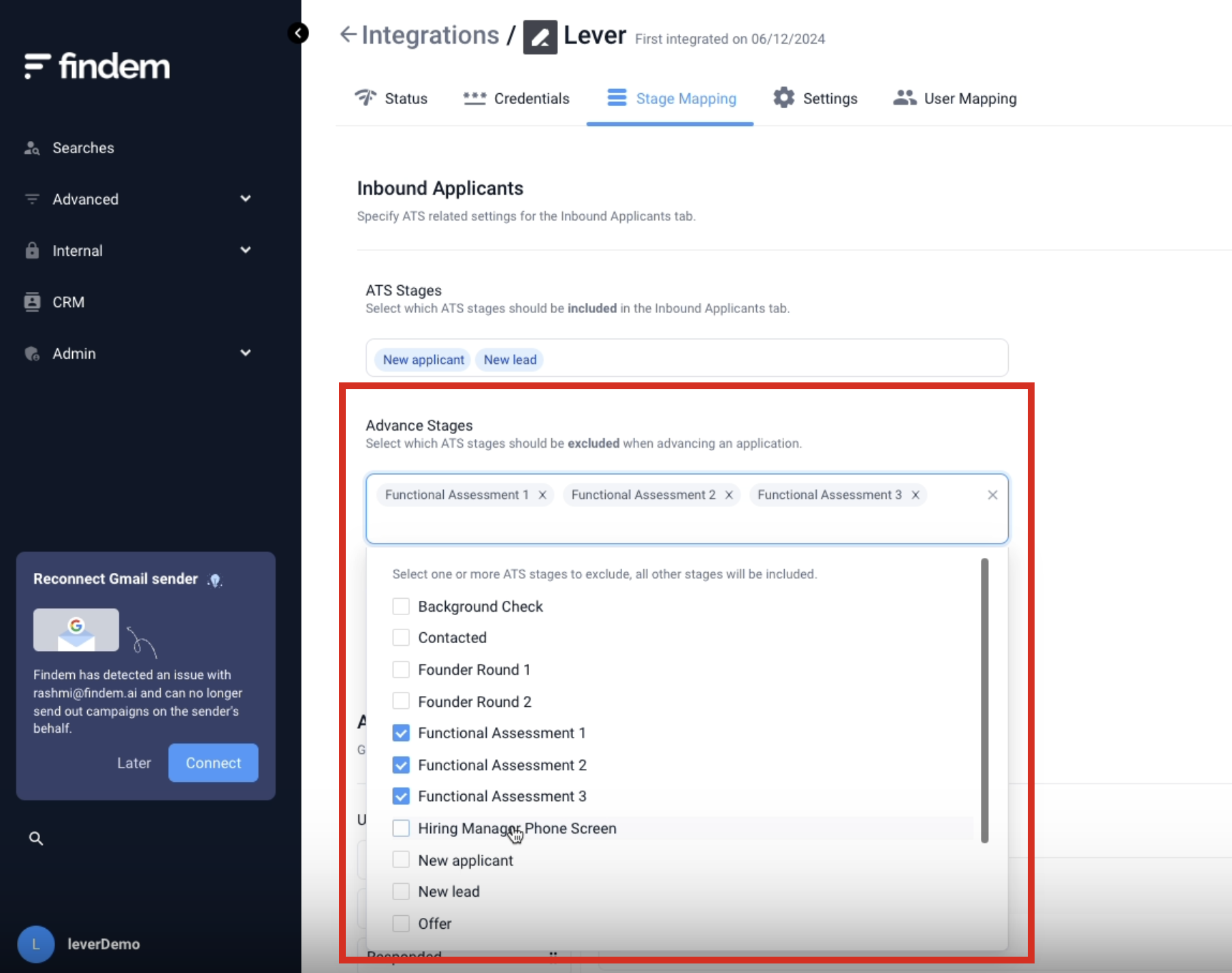The width and height of the screenshot is (1232, 973).
Task: Remove the Functional Assessment 1 chip
Action: [x=542, y=495]
